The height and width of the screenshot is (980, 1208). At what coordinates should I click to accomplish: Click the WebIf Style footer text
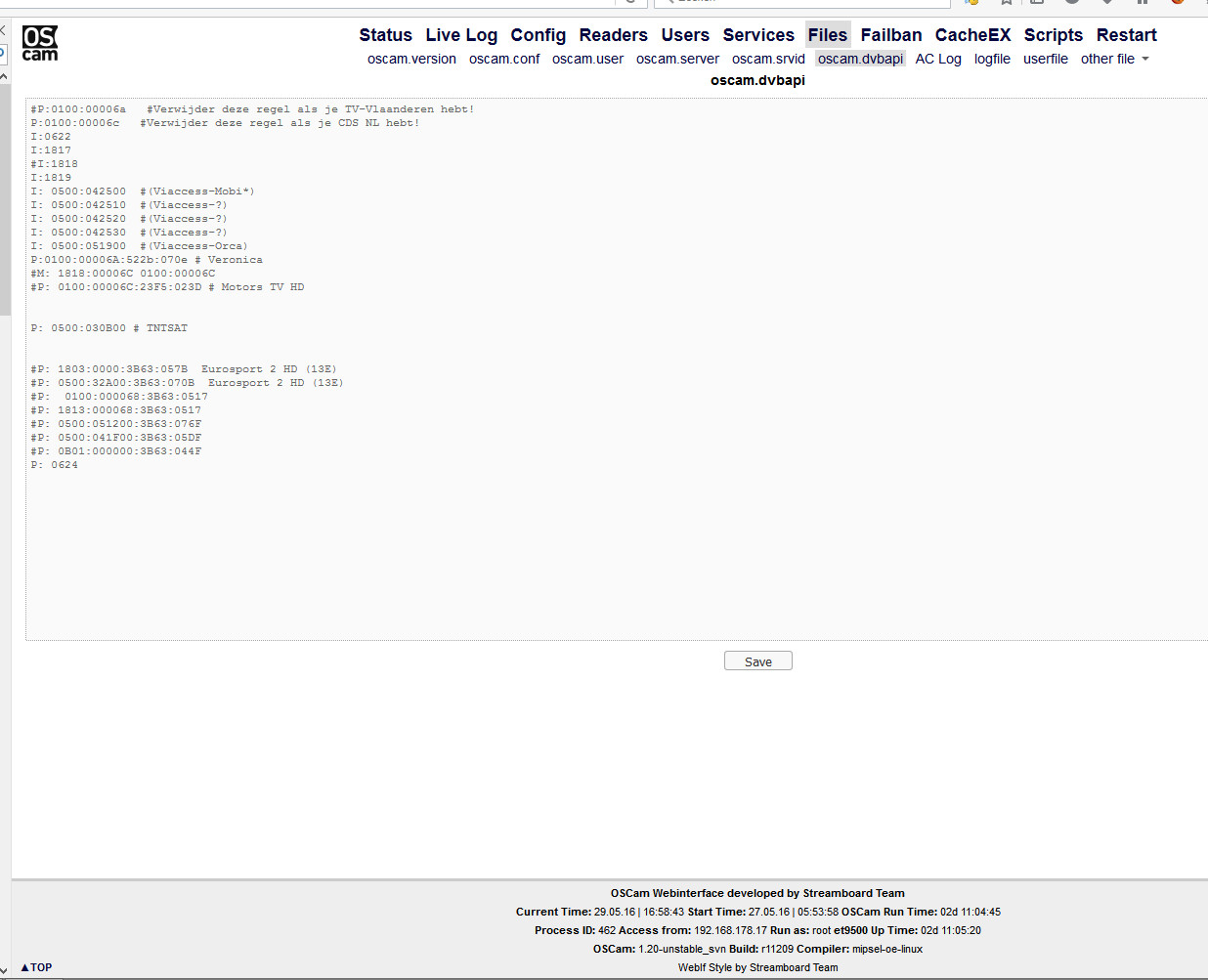(x=757, y=967)
